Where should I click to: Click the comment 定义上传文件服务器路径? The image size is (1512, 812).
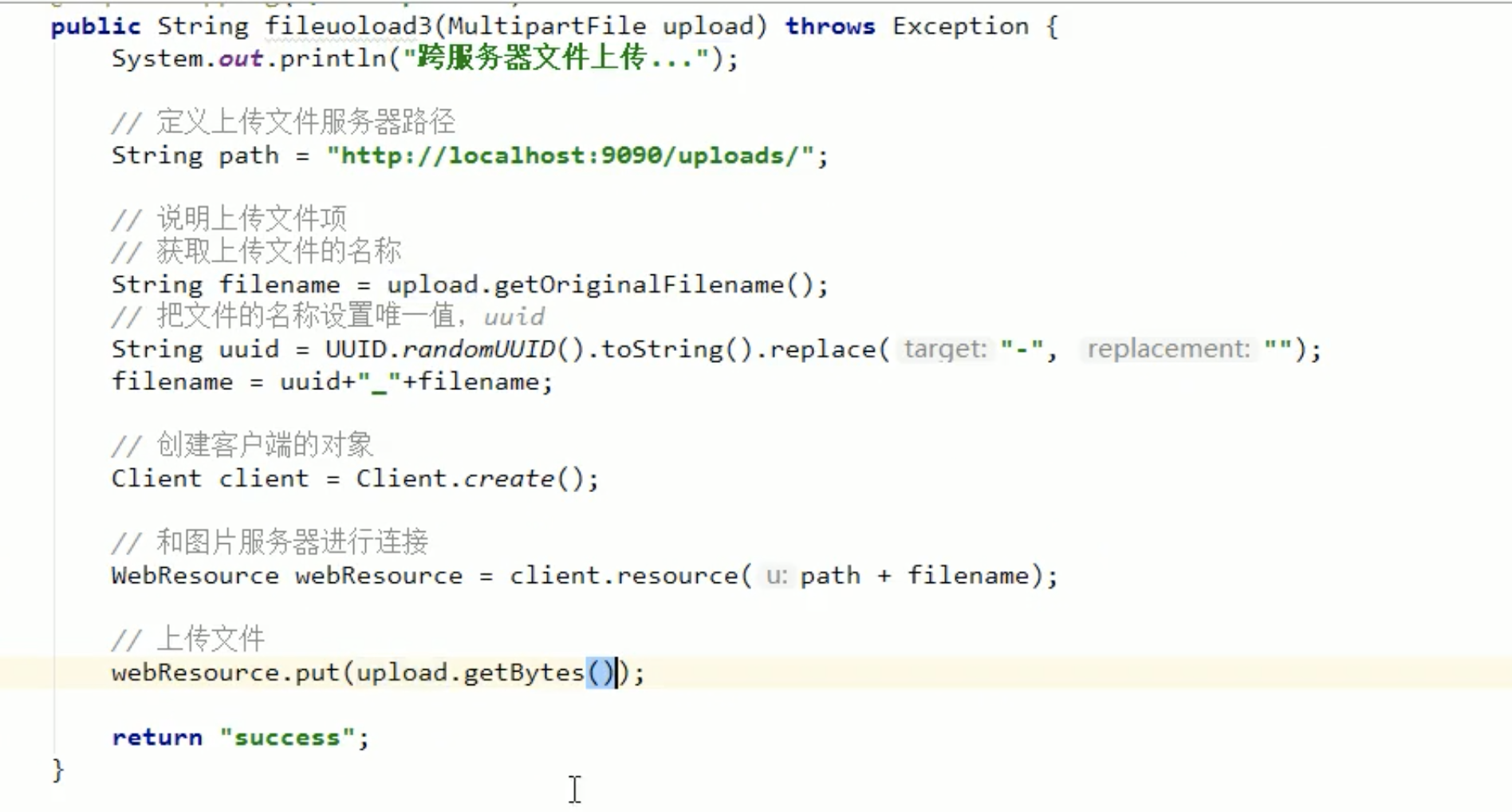point(283,123)
